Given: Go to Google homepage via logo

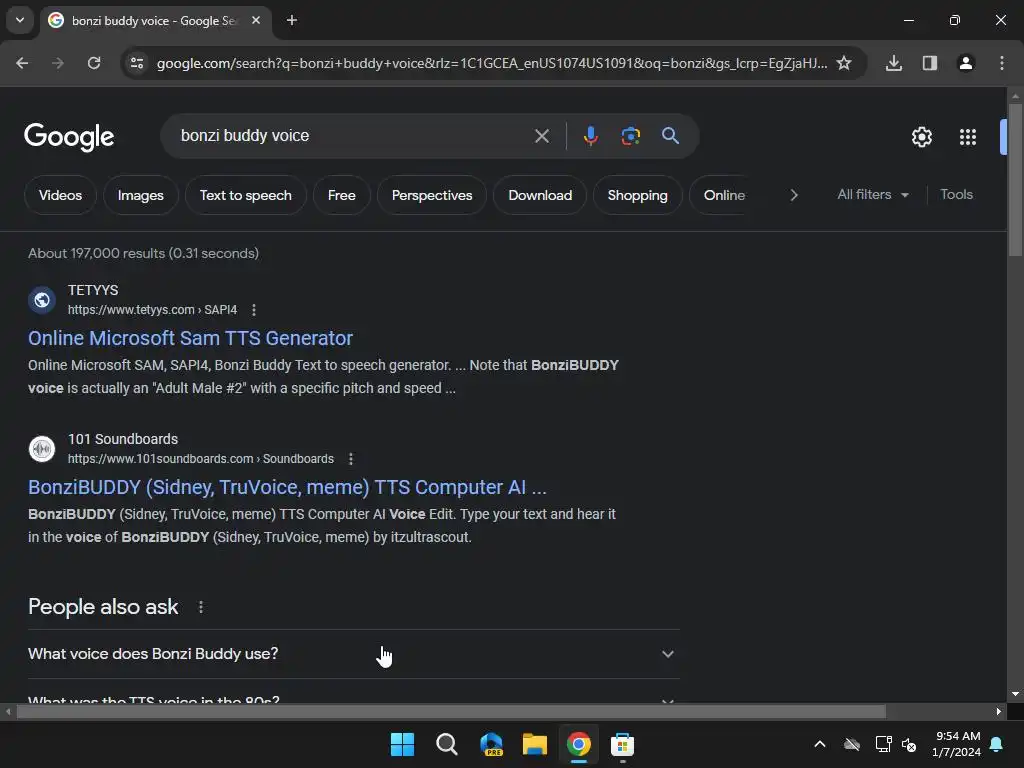Looking at the screenshot, I should click(x=69, y=136).
